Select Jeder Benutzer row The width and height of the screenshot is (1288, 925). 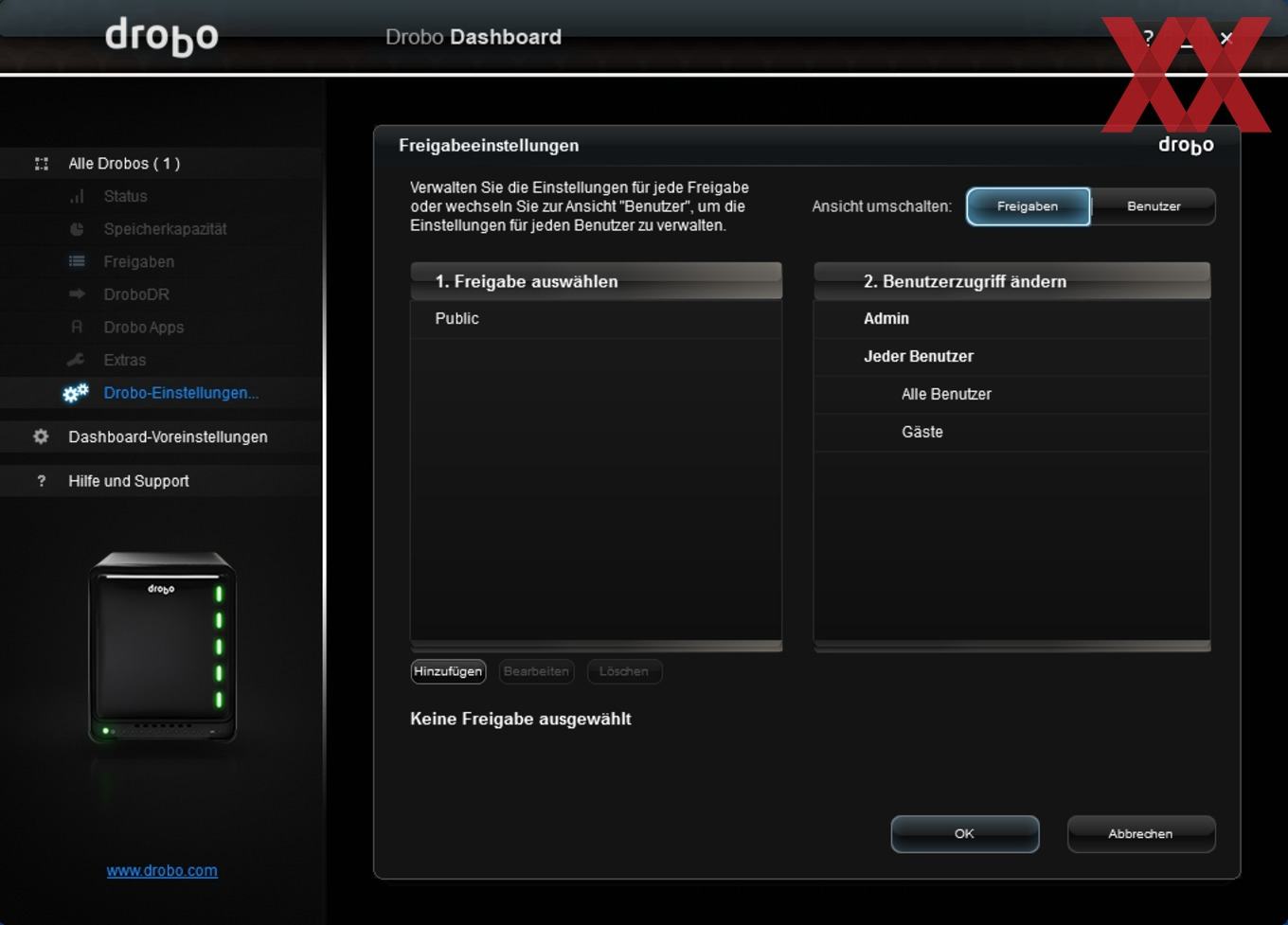coord(1011,357)
